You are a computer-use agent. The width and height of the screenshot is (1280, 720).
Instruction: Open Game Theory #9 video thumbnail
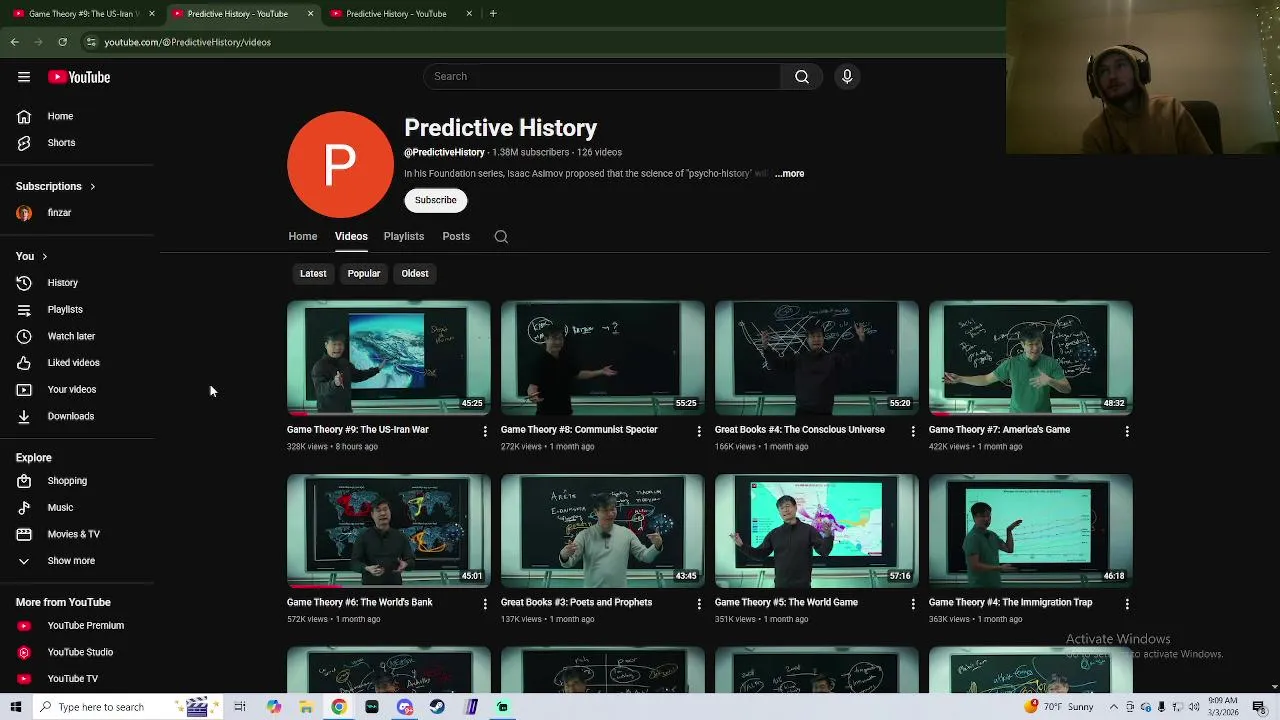pyautogui.click(x=389, y=358)
